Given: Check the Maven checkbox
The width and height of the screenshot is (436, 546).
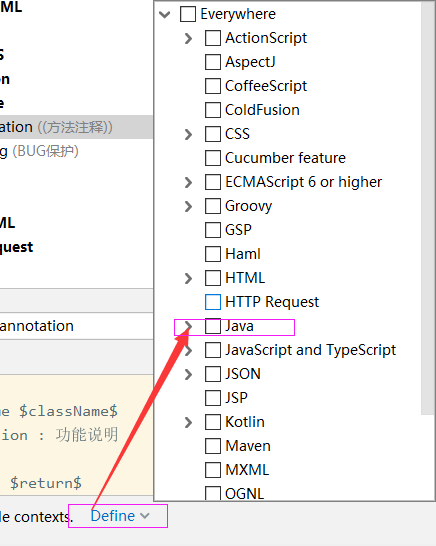Looking at the screenshot, I should (x=213, y=446).
